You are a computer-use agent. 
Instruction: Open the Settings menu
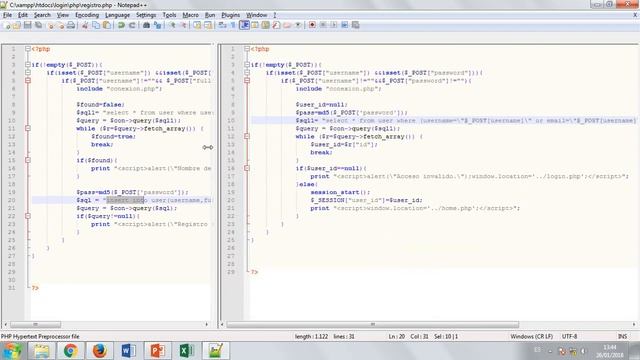click(146, 15)
